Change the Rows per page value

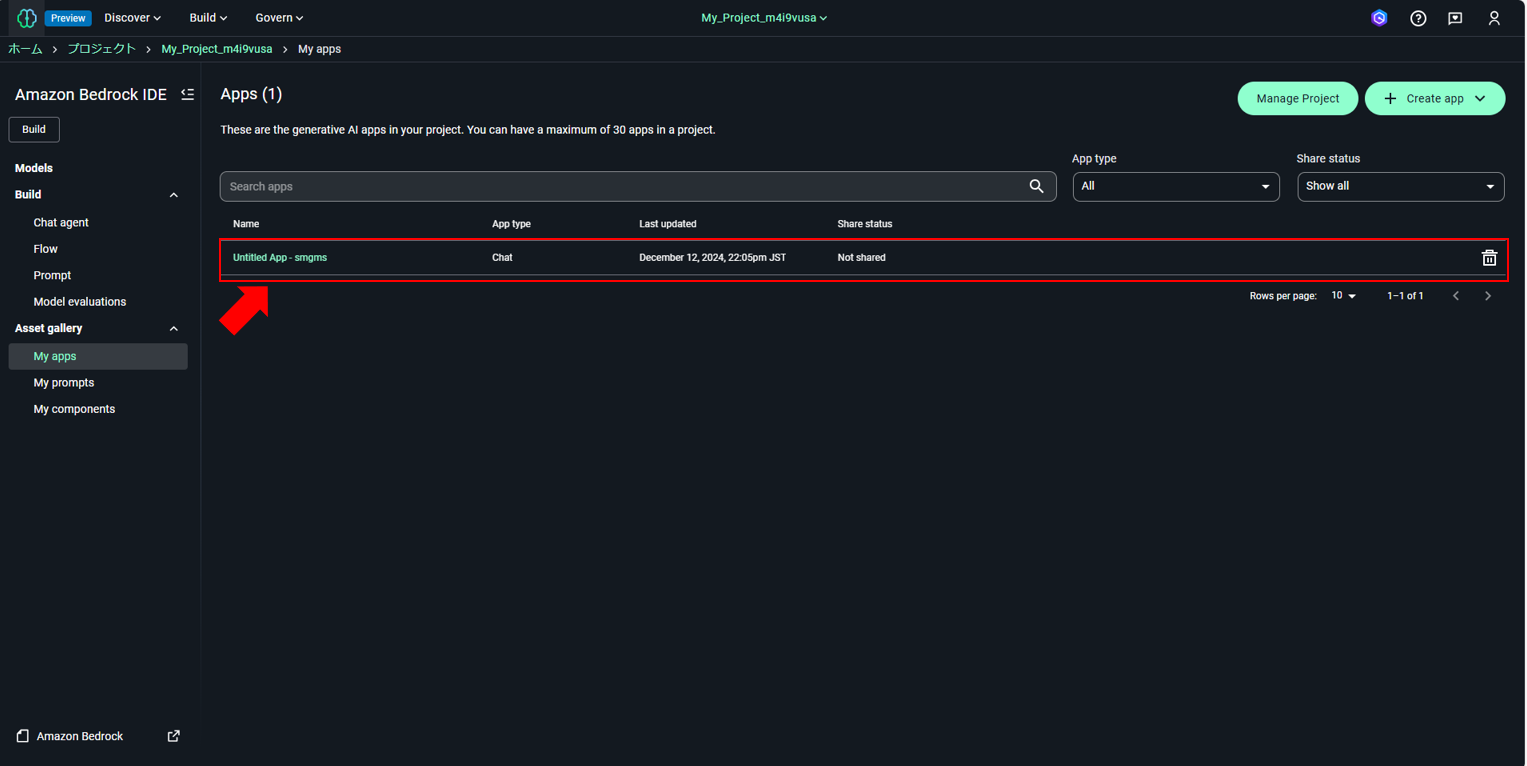1343,296
